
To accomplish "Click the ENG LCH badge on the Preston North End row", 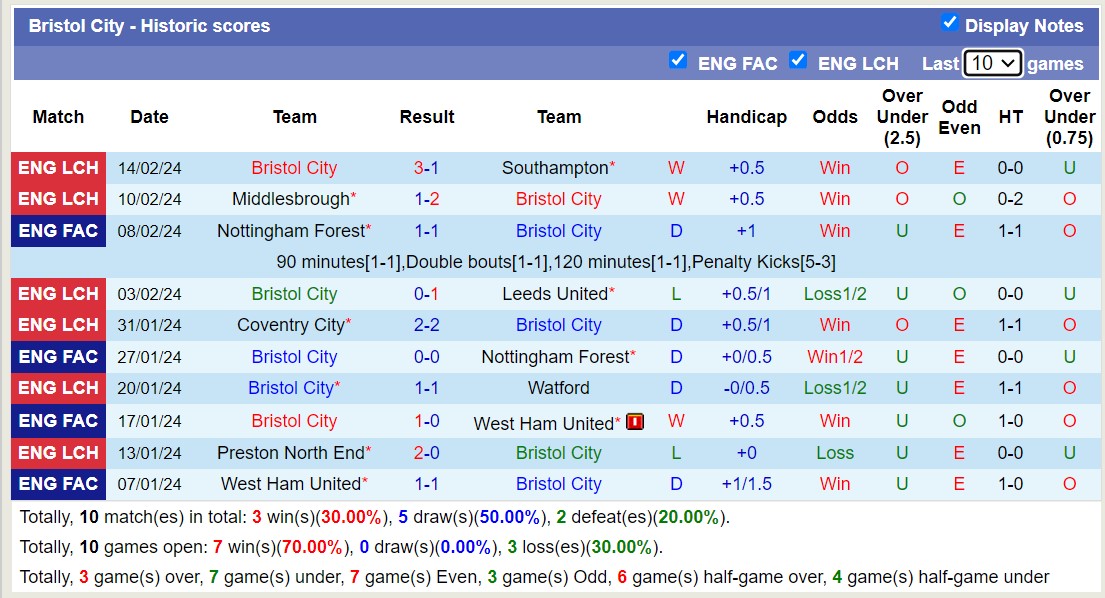I will point(58,453).
